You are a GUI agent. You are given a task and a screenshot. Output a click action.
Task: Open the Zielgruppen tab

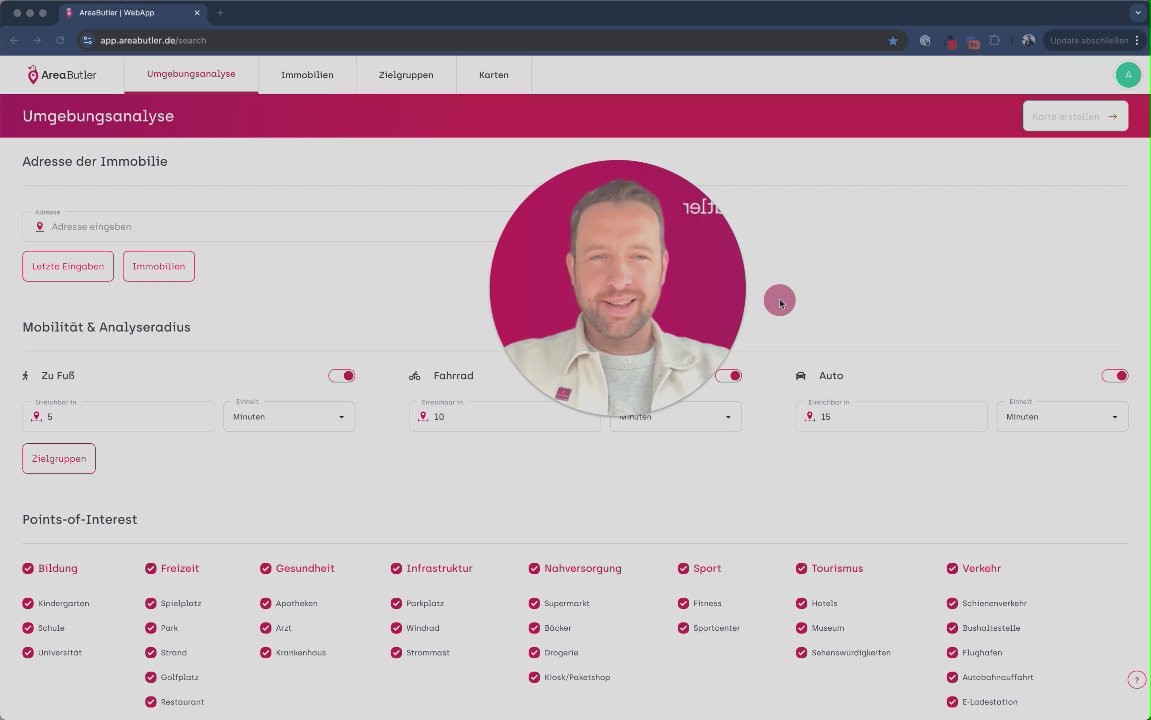pyautogui.click(x=406, y=75)
